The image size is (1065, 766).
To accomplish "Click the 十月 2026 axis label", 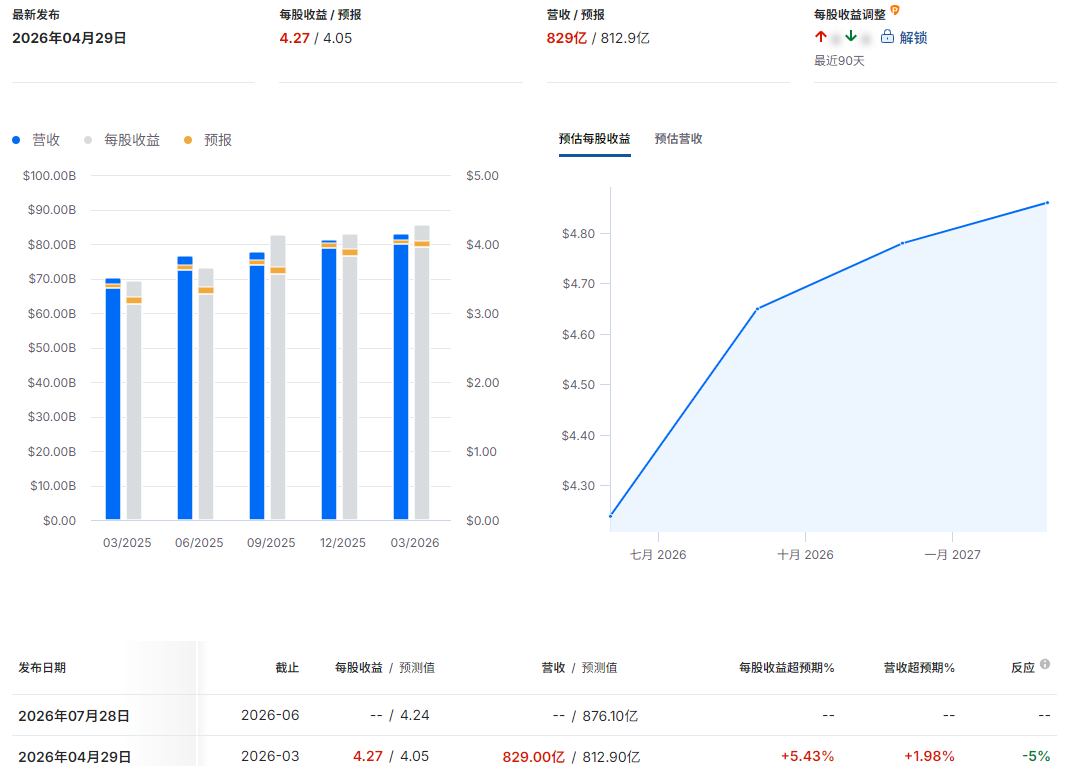I will [805, 555].
